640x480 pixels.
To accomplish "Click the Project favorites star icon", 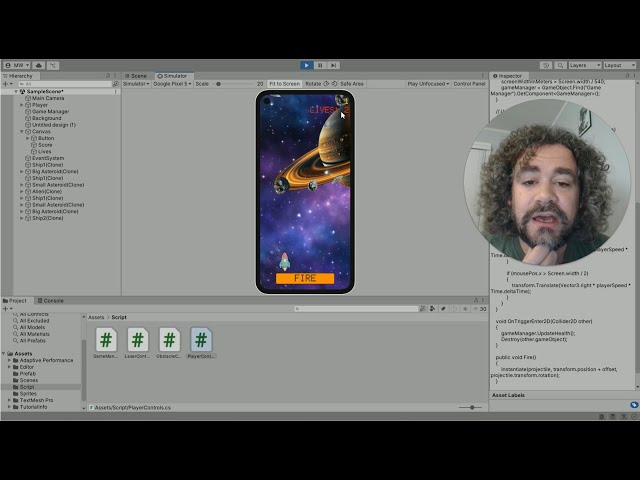I will pyautogui.click(x=465, y=309).
